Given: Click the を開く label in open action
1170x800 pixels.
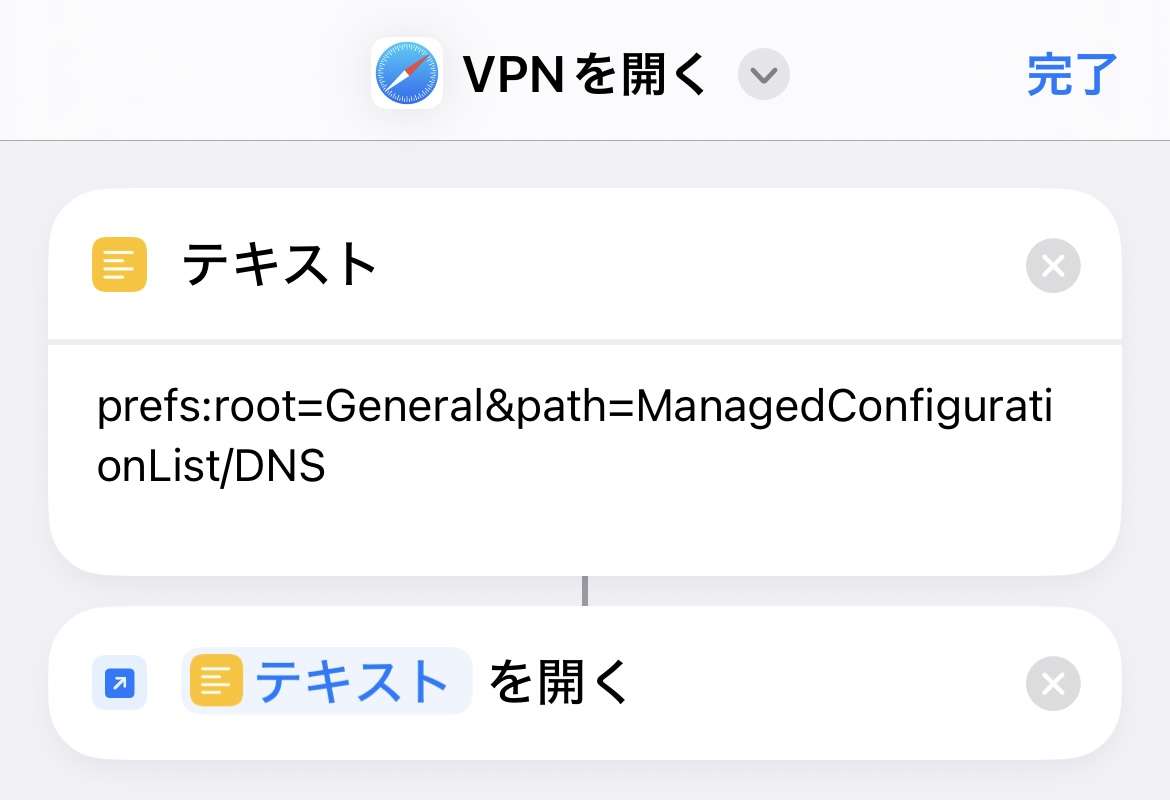Looking at the screenshot, I should click(x=559, y=683).
